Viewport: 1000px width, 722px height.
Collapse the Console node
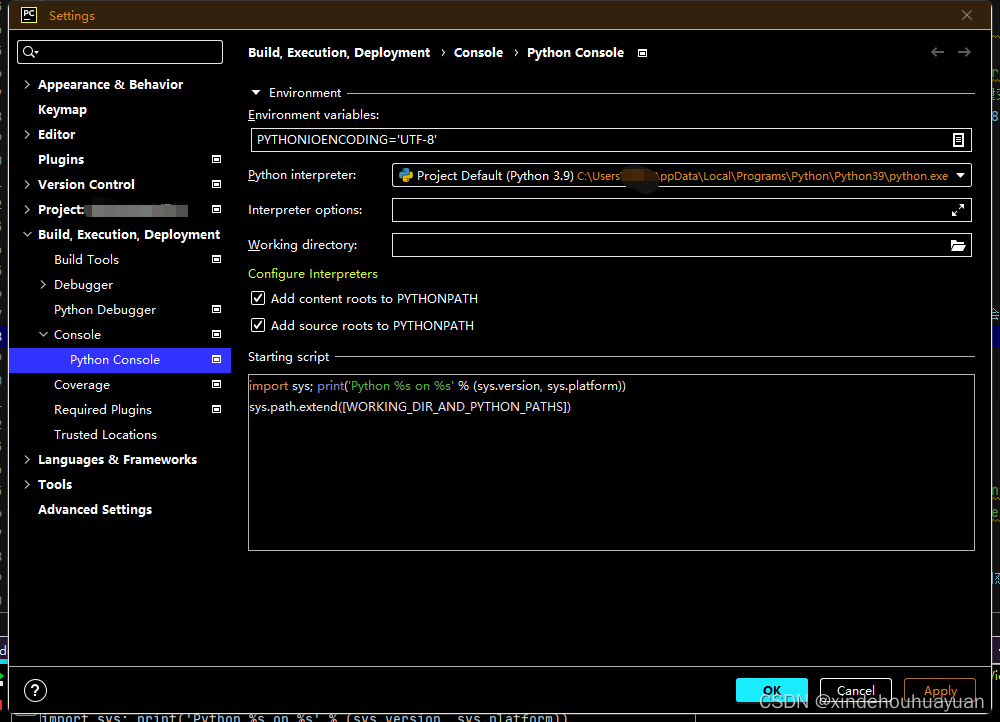(x=43, y=334)
